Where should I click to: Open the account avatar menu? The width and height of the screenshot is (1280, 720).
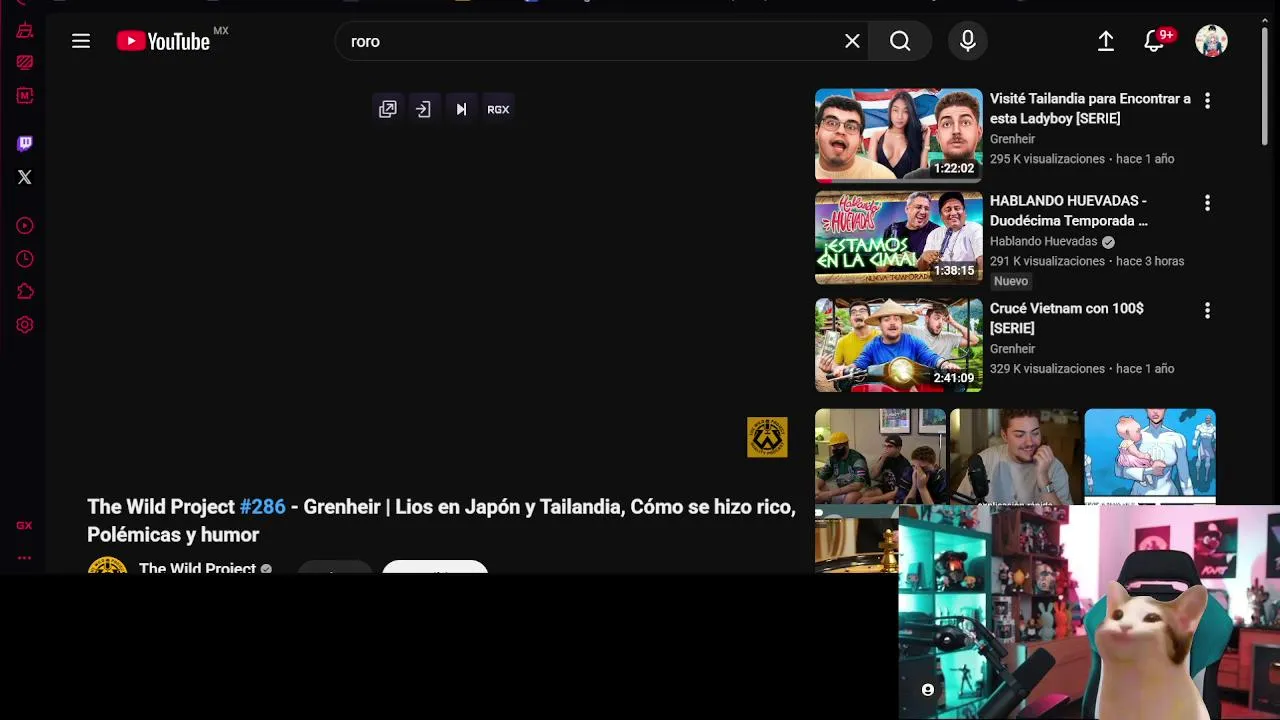pos(1211,41)
